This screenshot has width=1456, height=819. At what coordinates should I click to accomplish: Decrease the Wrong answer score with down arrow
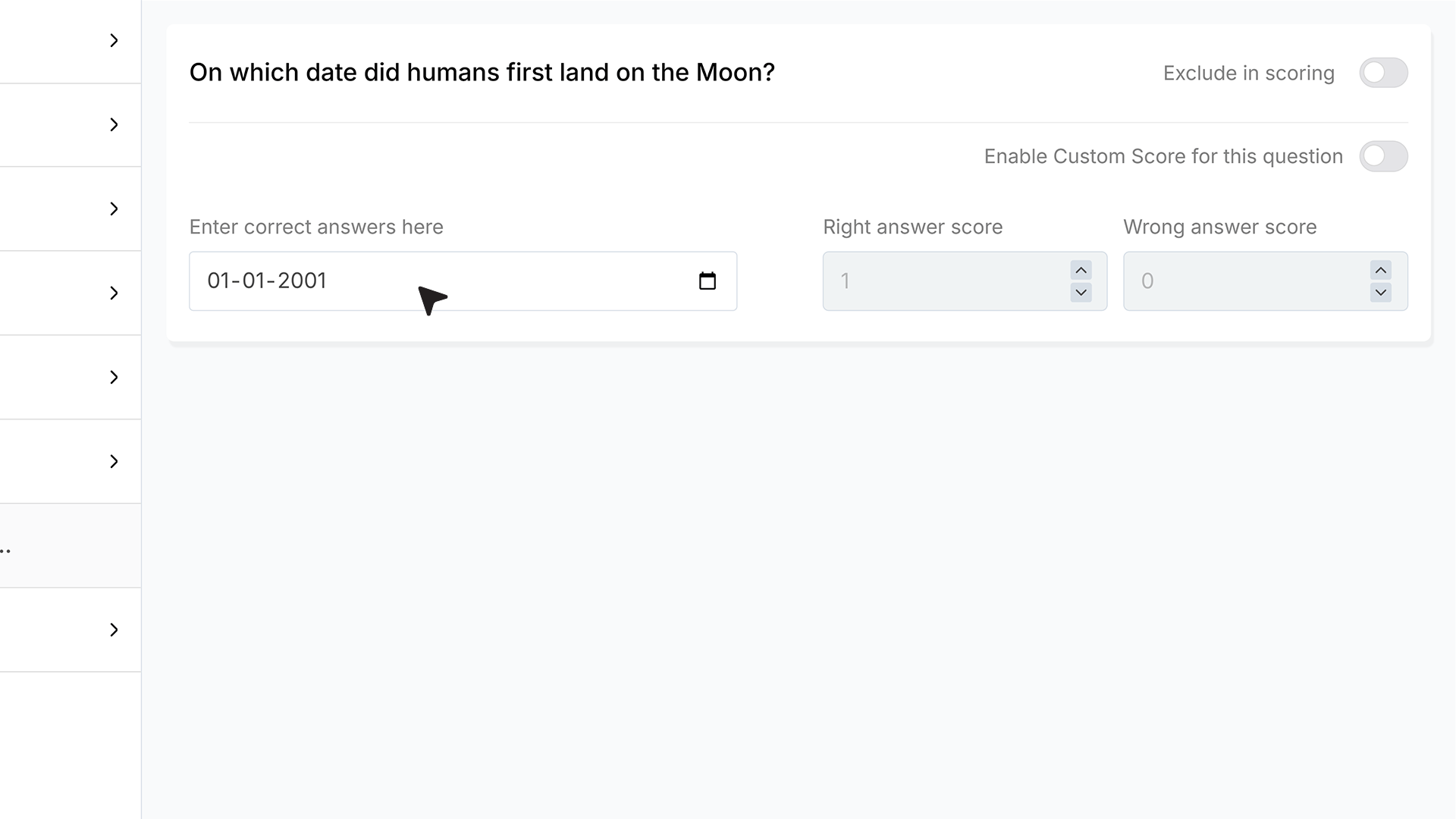coord(1381,292)
